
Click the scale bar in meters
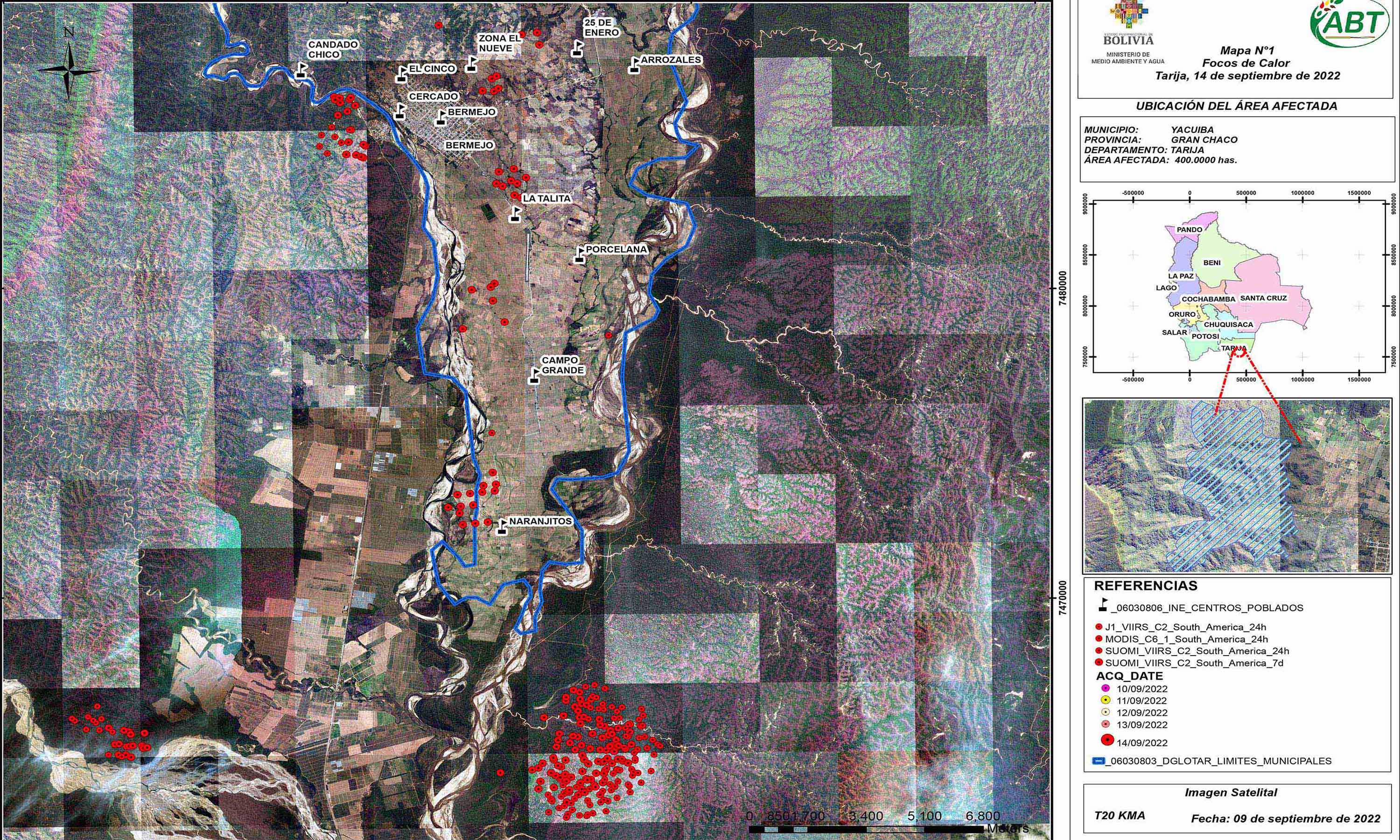click(866, 829)
